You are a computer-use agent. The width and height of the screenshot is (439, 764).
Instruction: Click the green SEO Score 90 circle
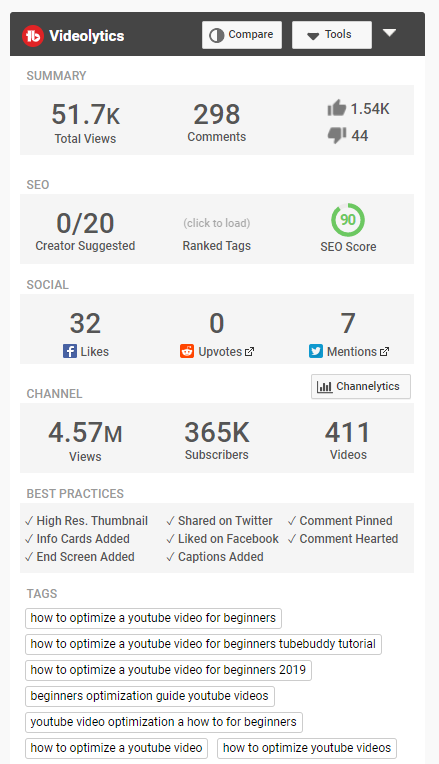point(348,220)
